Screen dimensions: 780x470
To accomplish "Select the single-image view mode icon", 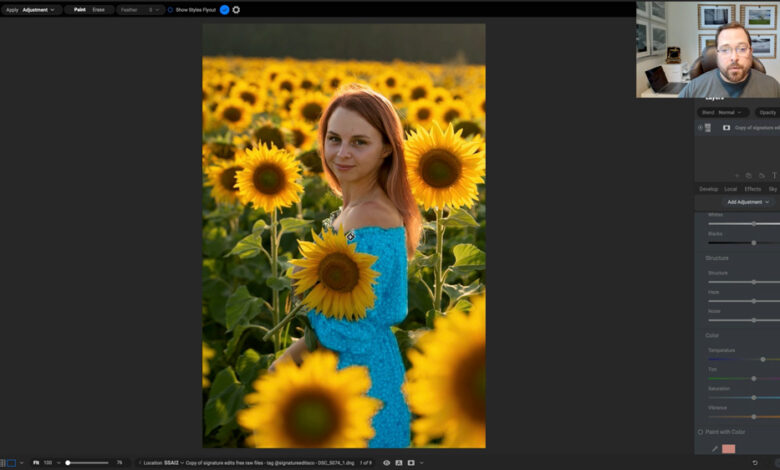I will pyautogui.click(x=11, y=463).
